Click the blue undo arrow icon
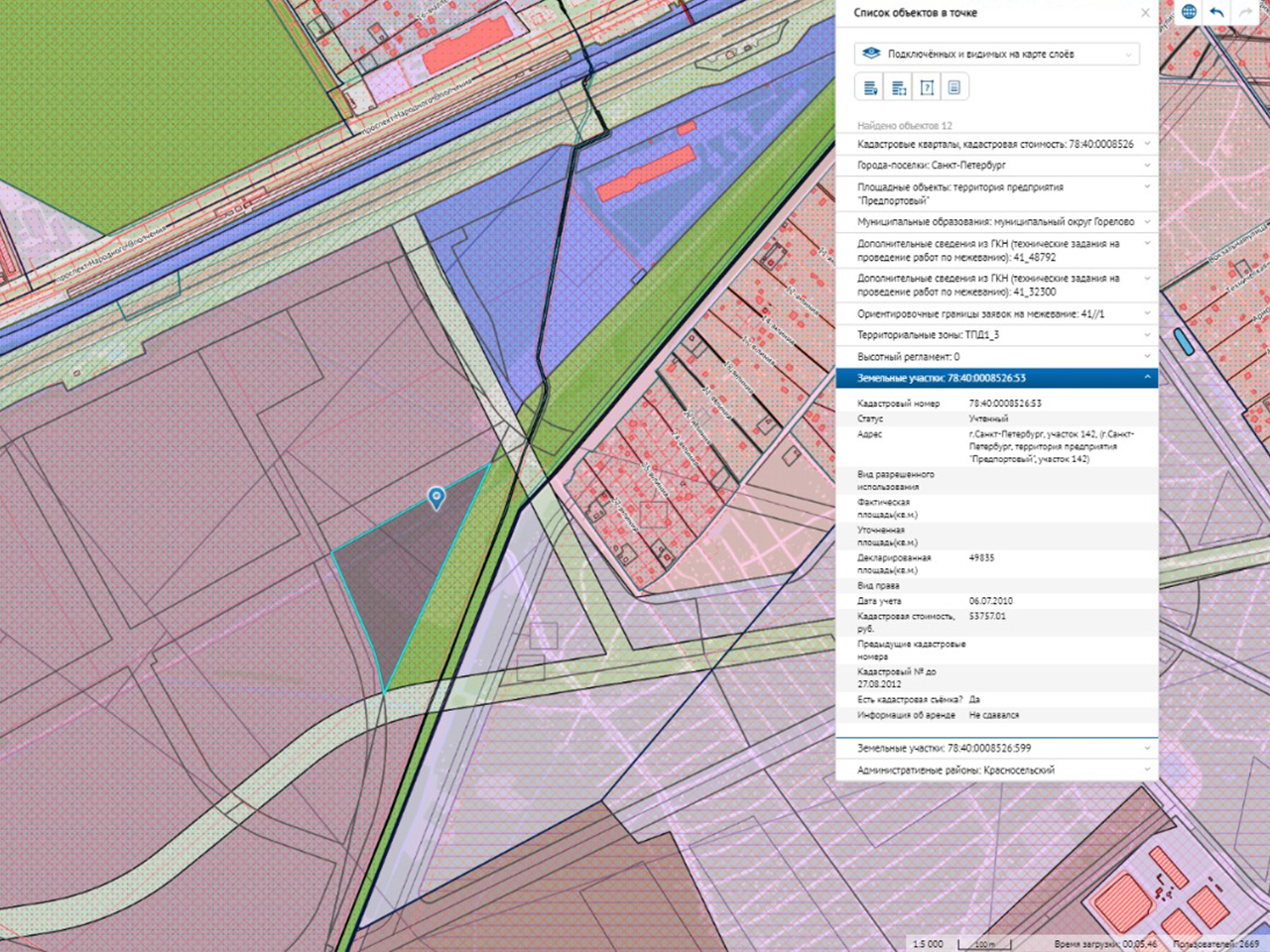Viewport: 1270px width, 952px height. (x=1216, y=12)
